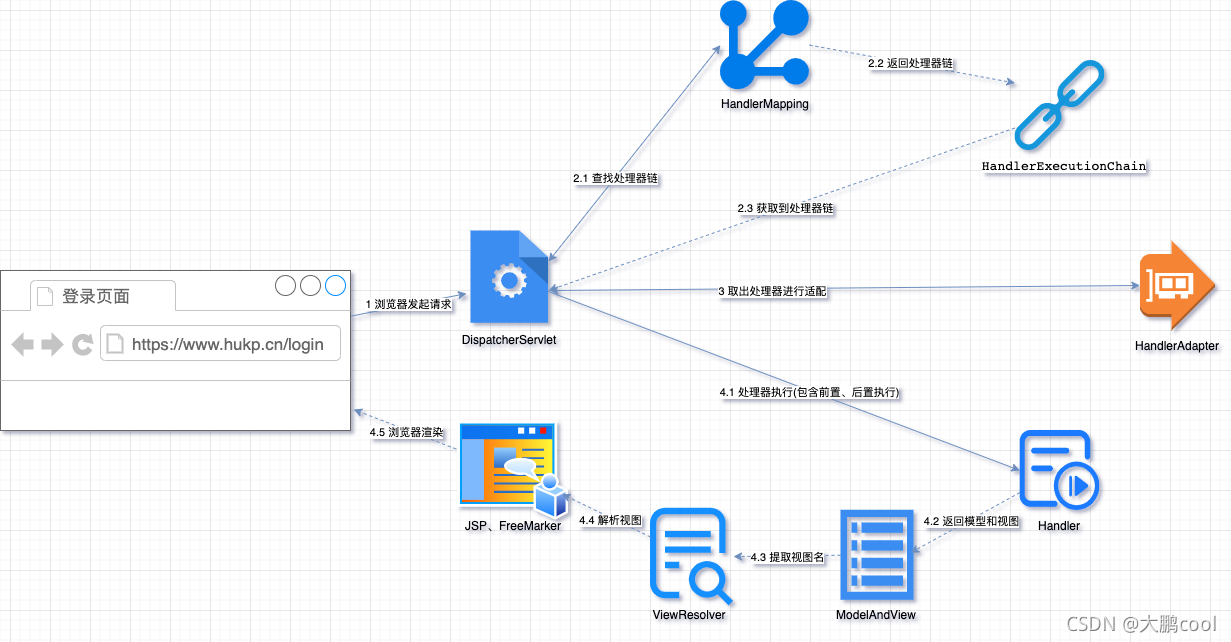Image resolution: width=1231 pixels, height=642 pixels.
Task: Select the 登录页面 browser tab
Action: (103, 296)
